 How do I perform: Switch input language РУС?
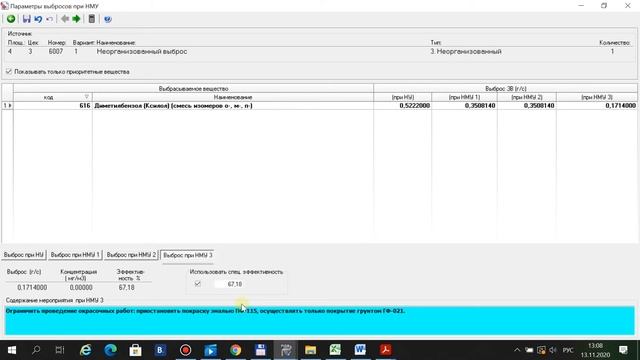pyautogui.click(x=568, y=350)
